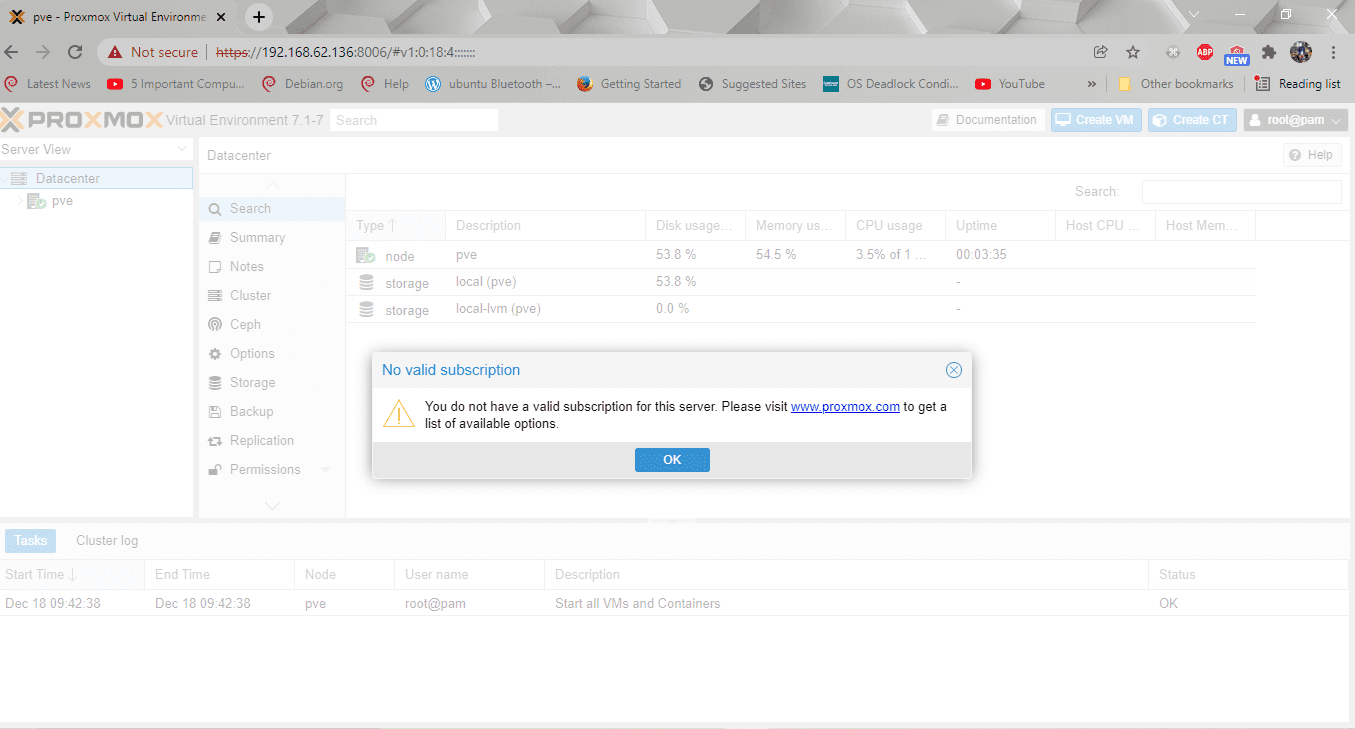Sort by the Description column header
Image resolution: width=1355 pixels, height=729 pixels.
(x=545, y=225)
